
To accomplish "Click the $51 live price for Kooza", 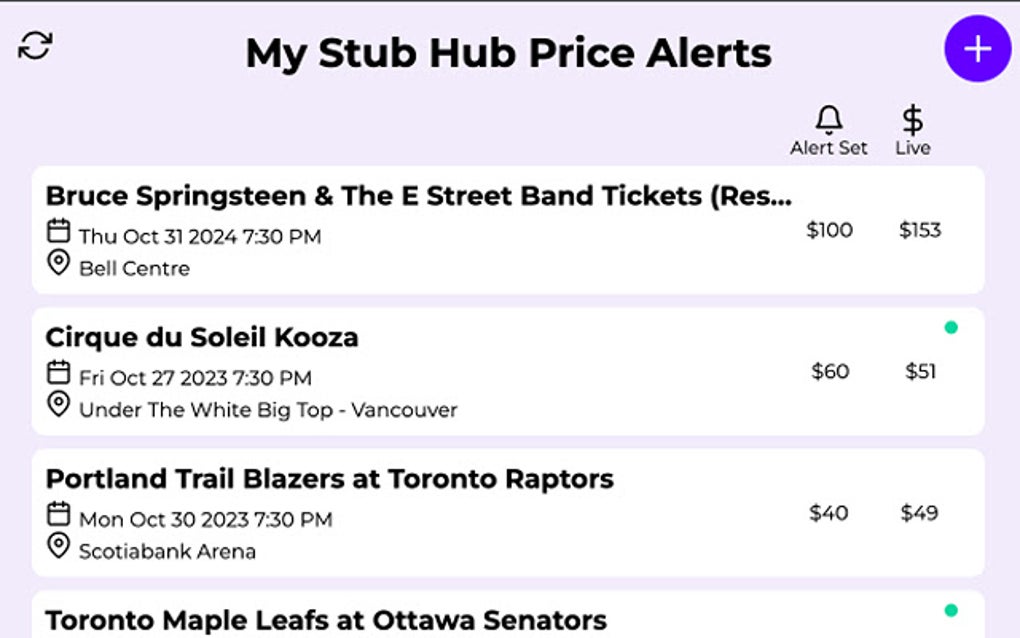I will click(923, 371).
